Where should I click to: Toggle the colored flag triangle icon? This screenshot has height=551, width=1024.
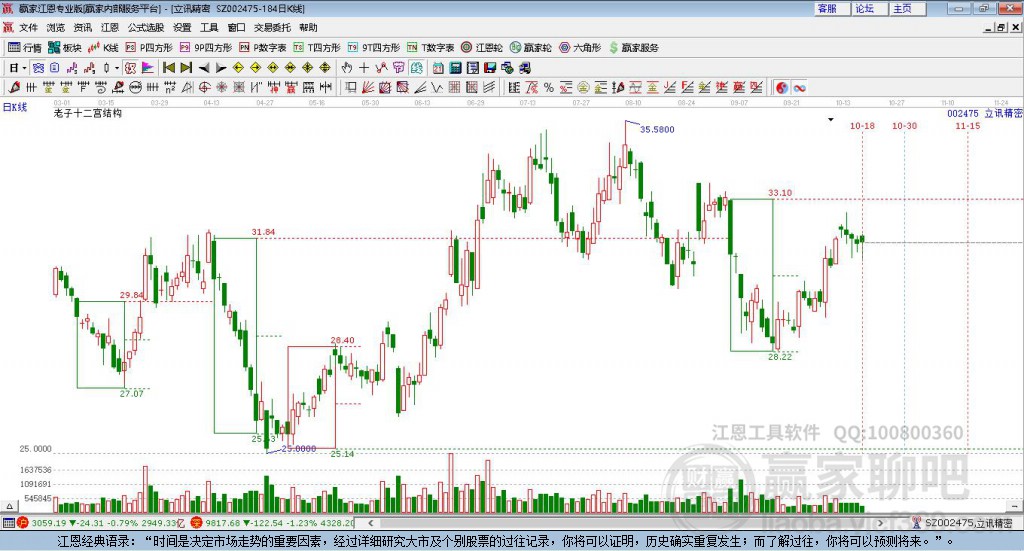(148, 68)
